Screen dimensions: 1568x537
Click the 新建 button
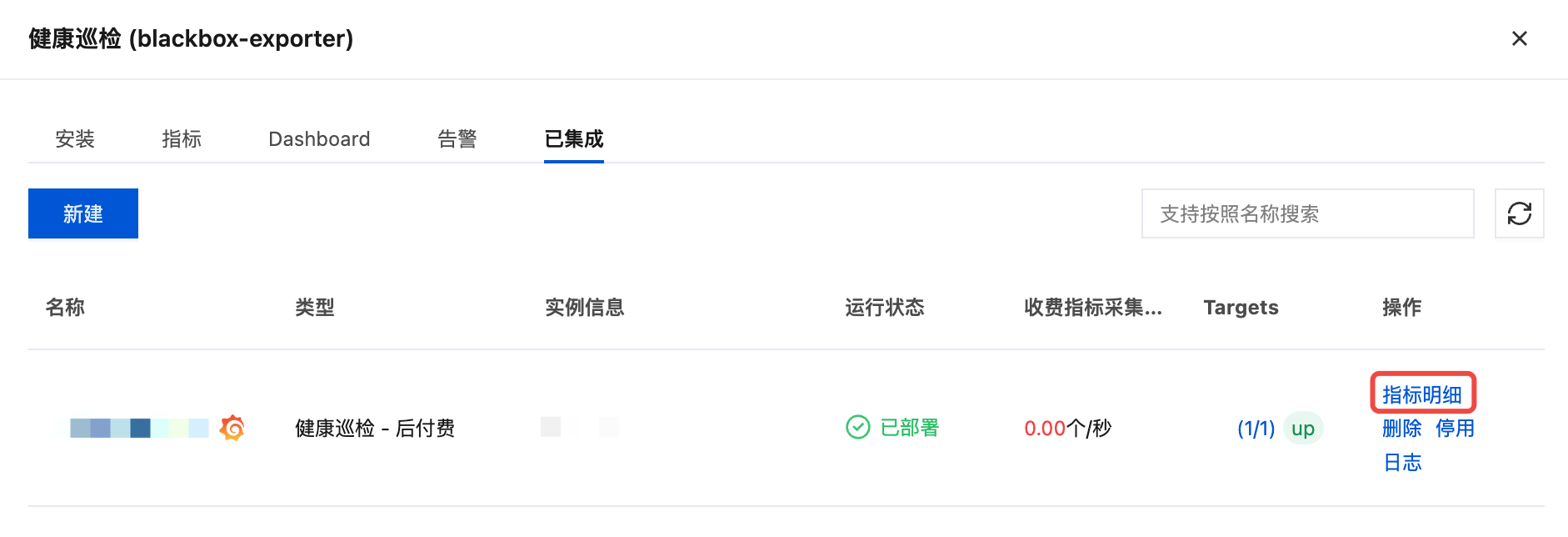(83, 213)
